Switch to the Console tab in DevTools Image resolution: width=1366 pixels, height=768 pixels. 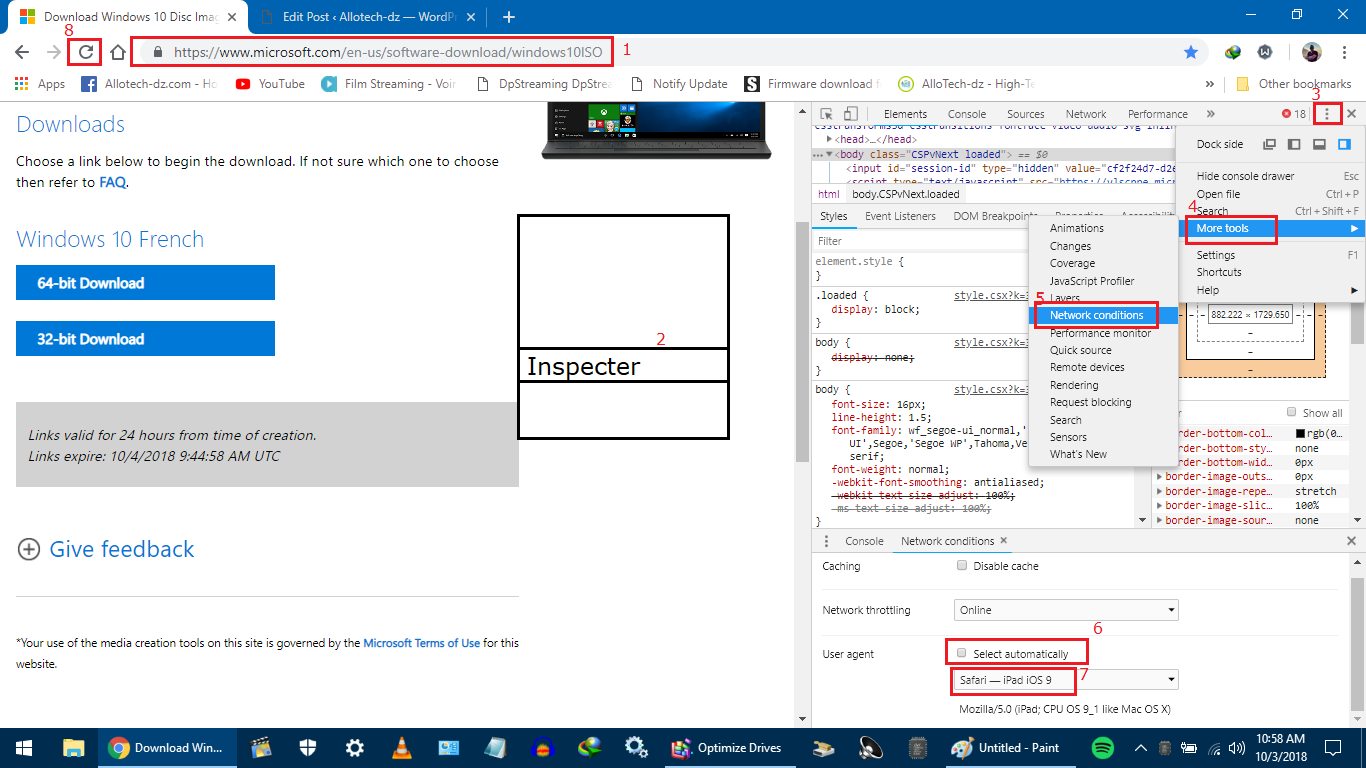point(966,114)
